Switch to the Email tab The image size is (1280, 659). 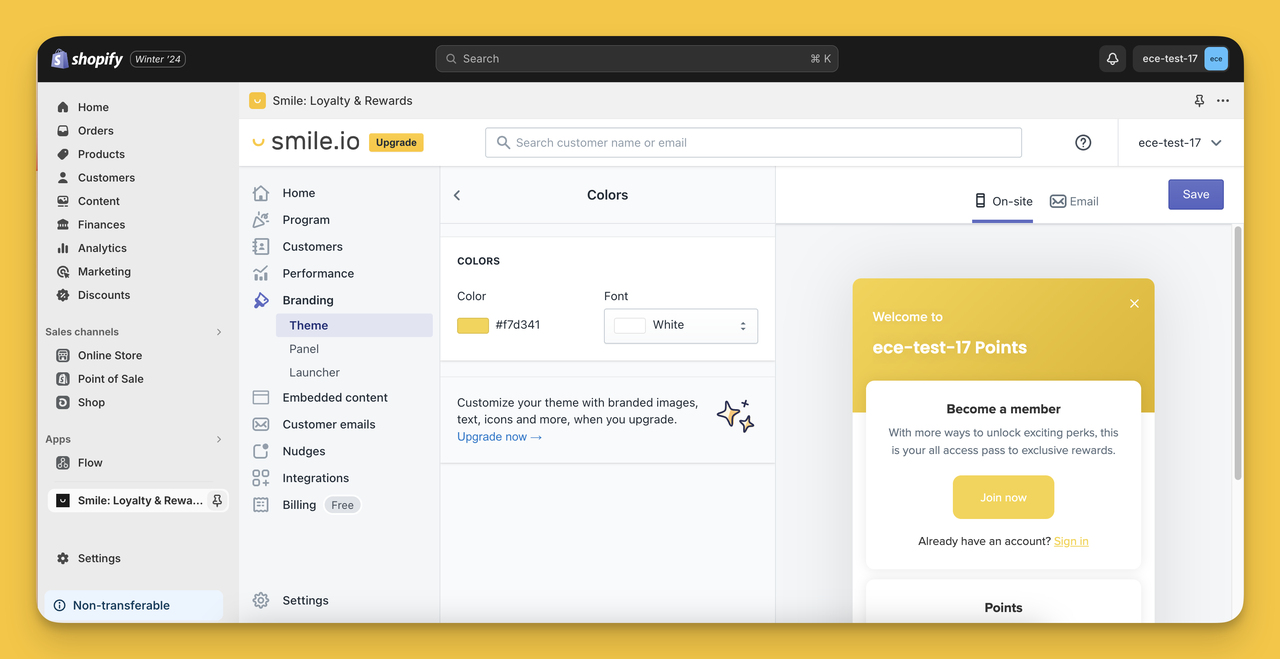(x=1074, y=201)
